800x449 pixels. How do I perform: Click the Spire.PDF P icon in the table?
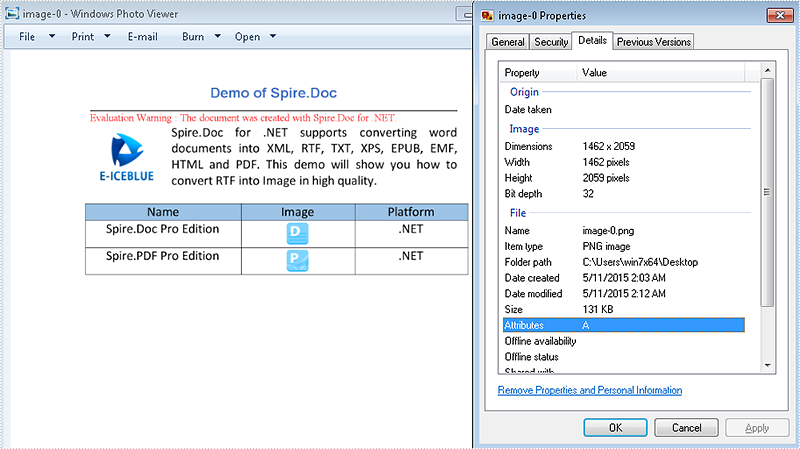(x=297, y=260)
